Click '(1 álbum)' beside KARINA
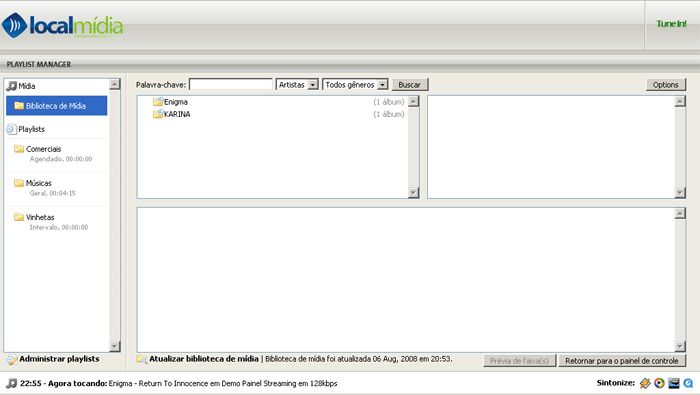700x395 pixels. [x=388, y=114]
